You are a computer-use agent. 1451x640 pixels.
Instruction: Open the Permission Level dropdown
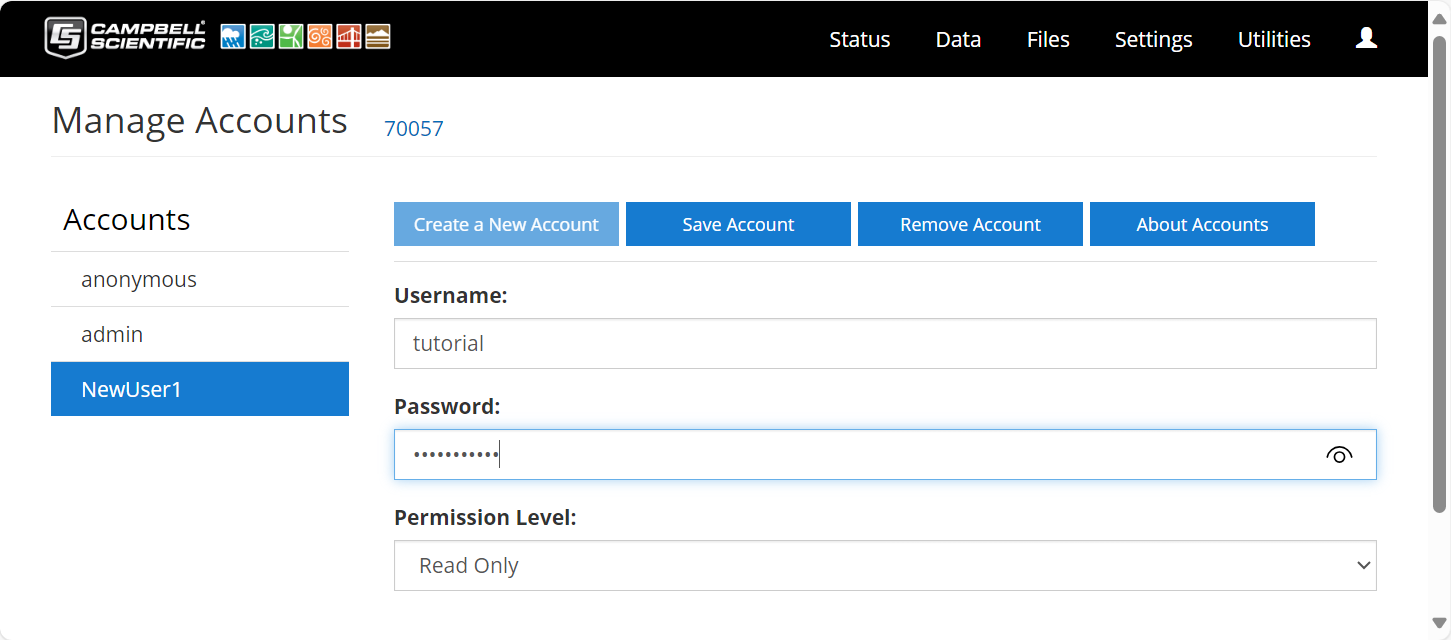pyautogui.click(x=884, y=566)
